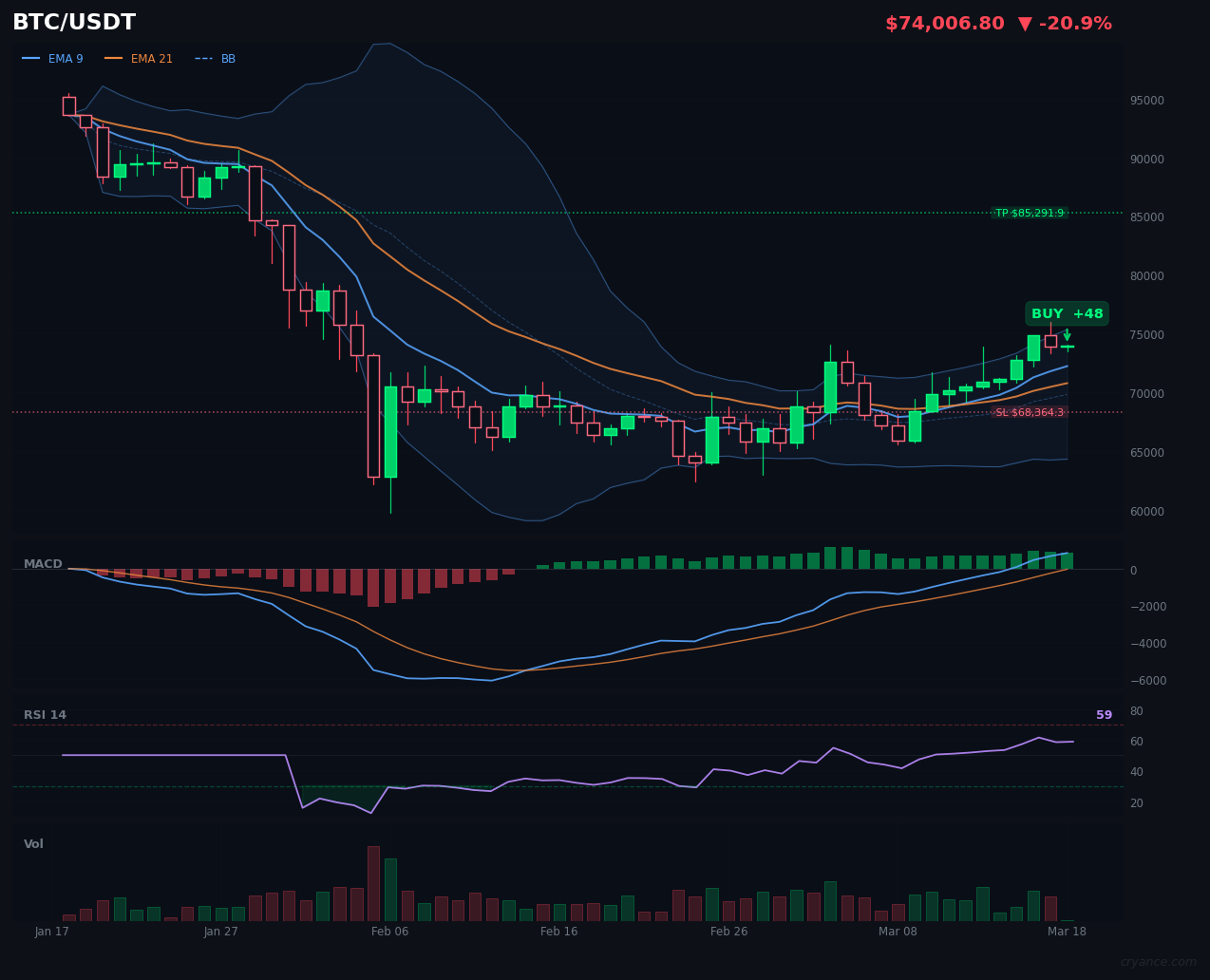This screenshot has height=980, width=1210.
Task: Click the green buy-signal entry arrow icon
Action: 1068,334
